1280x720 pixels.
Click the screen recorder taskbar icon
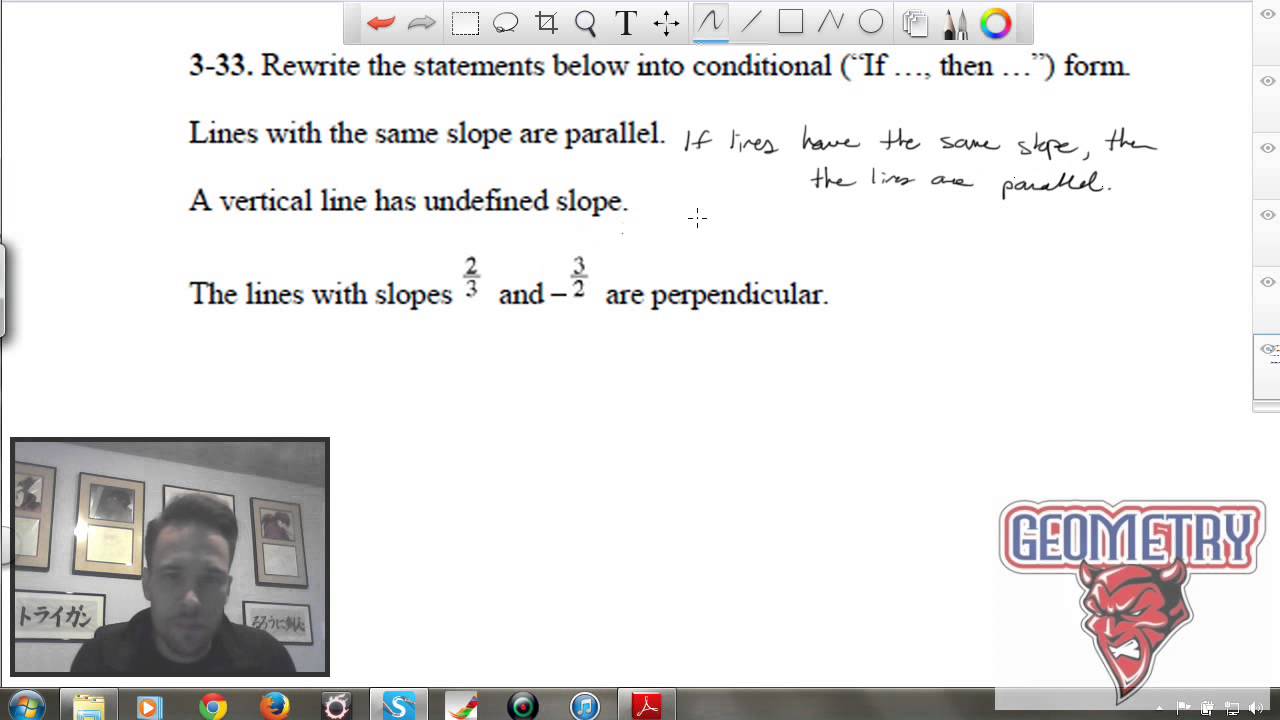coord(523,707)
